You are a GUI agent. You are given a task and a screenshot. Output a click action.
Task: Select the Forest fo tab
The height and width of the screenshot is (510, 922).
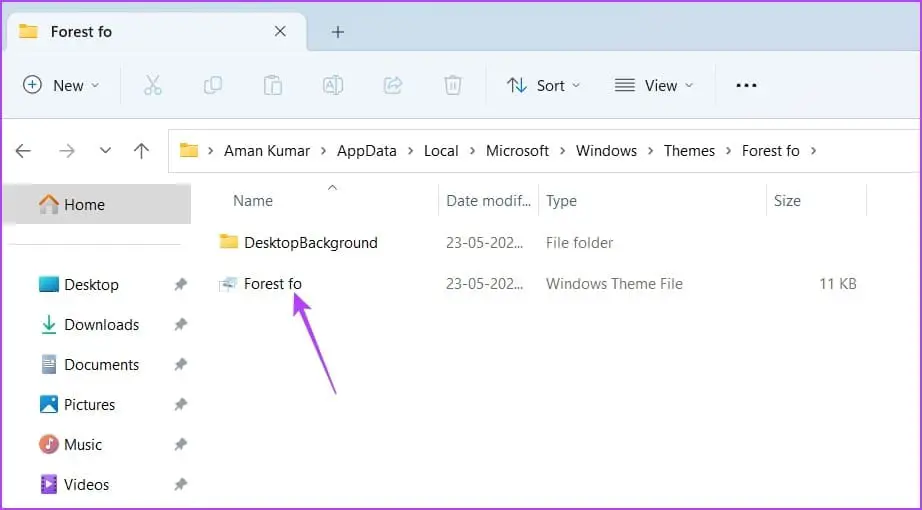156,32
